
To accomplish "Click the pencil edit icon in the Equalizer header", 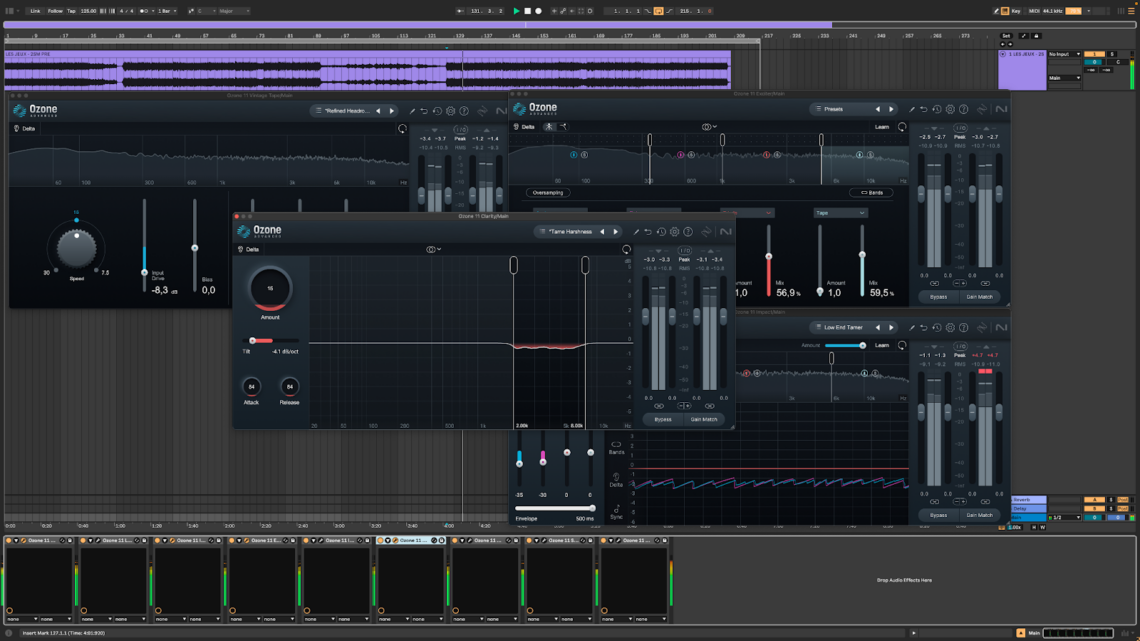I will click(x=912, y=109).
